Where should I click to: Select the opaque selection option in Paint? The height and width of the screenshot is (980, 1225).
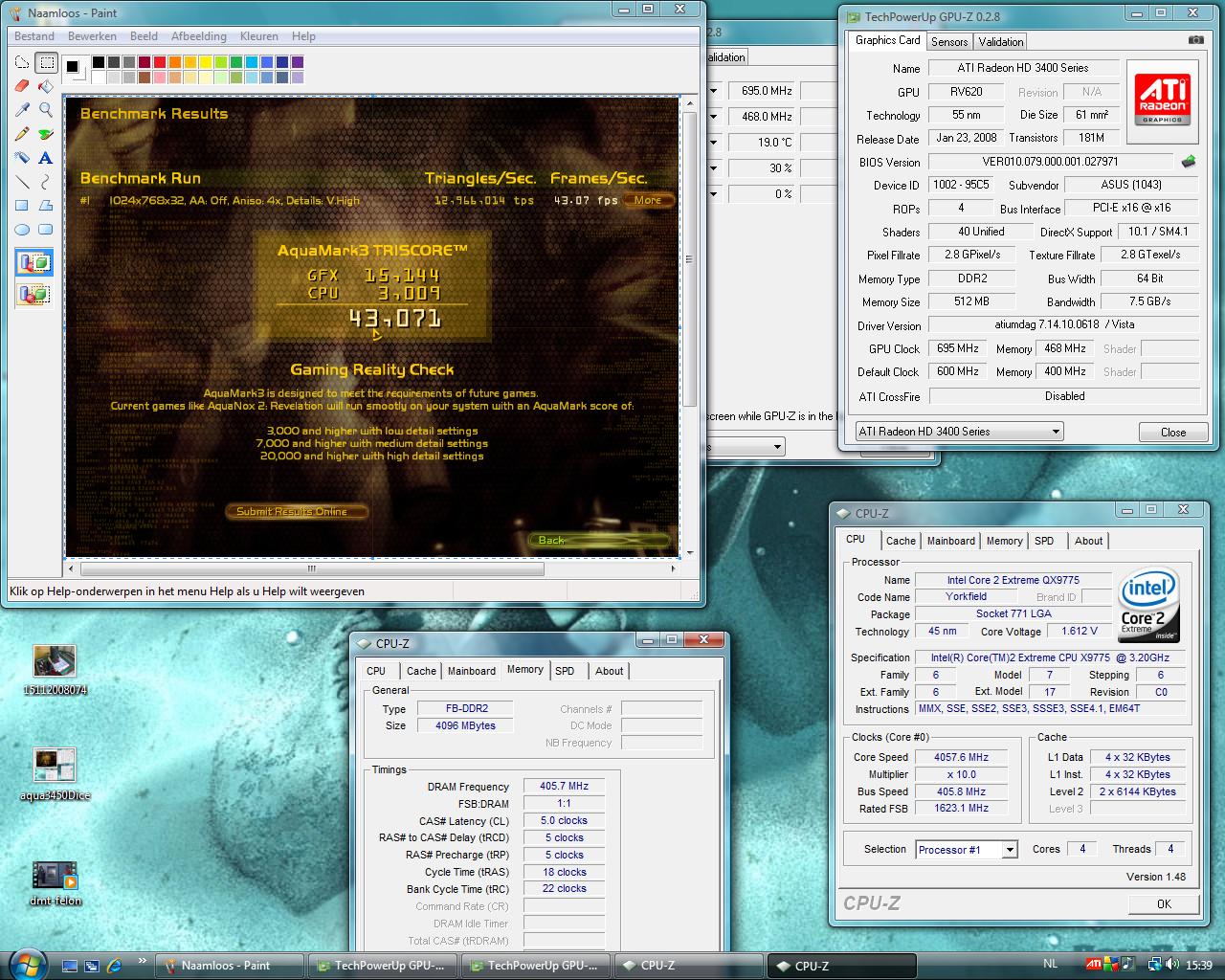point(33,262)
